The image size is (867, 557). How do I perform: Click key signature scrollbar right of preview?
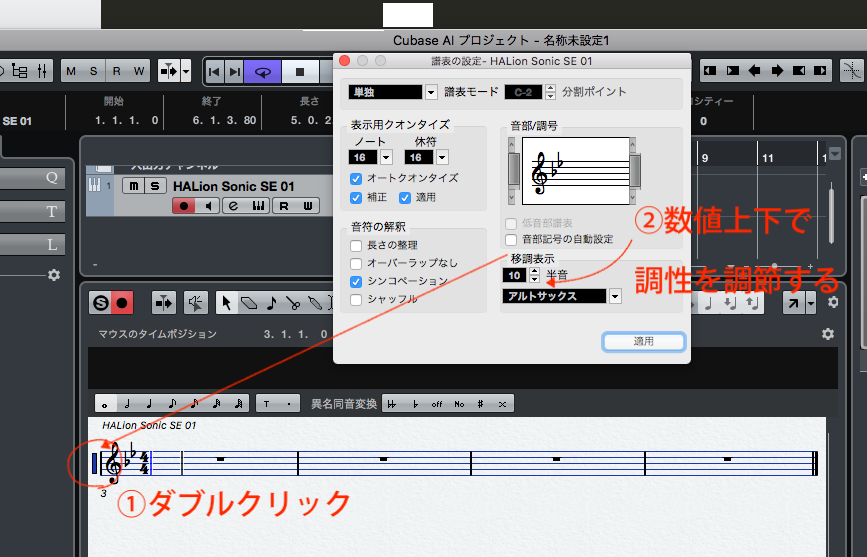click(634, 171)
